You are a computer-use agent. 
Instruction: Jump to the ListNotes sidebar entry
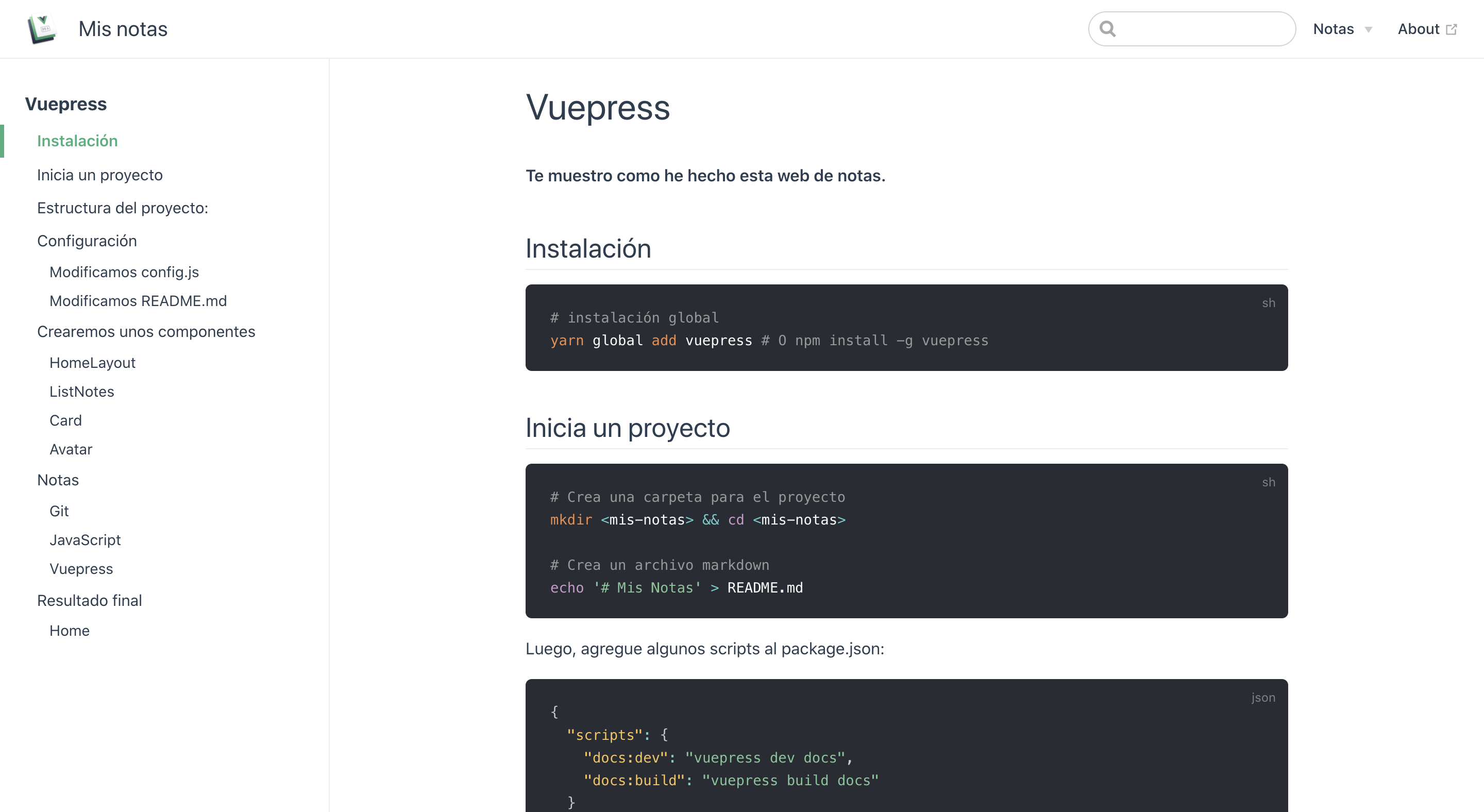click(x=82, y=392)
